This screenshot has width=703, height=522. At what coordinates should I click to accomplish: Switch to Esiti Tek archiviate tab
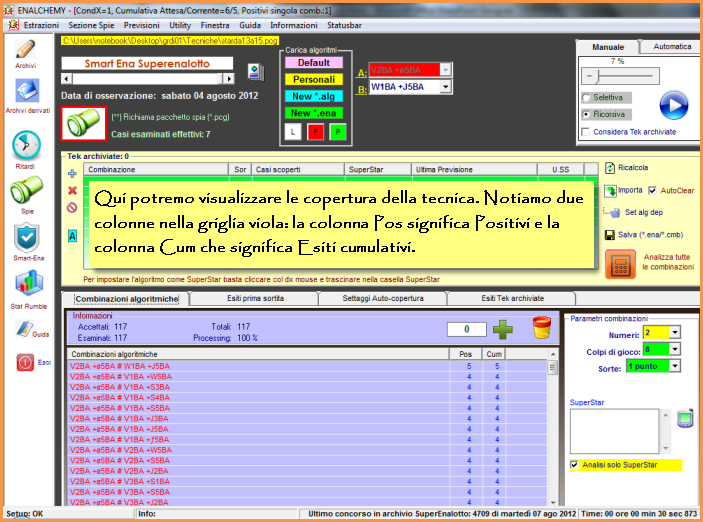(512, 298)
